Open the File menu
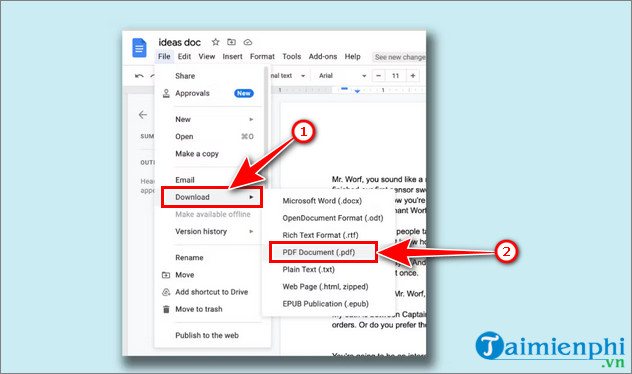The width and height of the screenshot is (632, 374). pyautogui.click(x=164, y=57)
